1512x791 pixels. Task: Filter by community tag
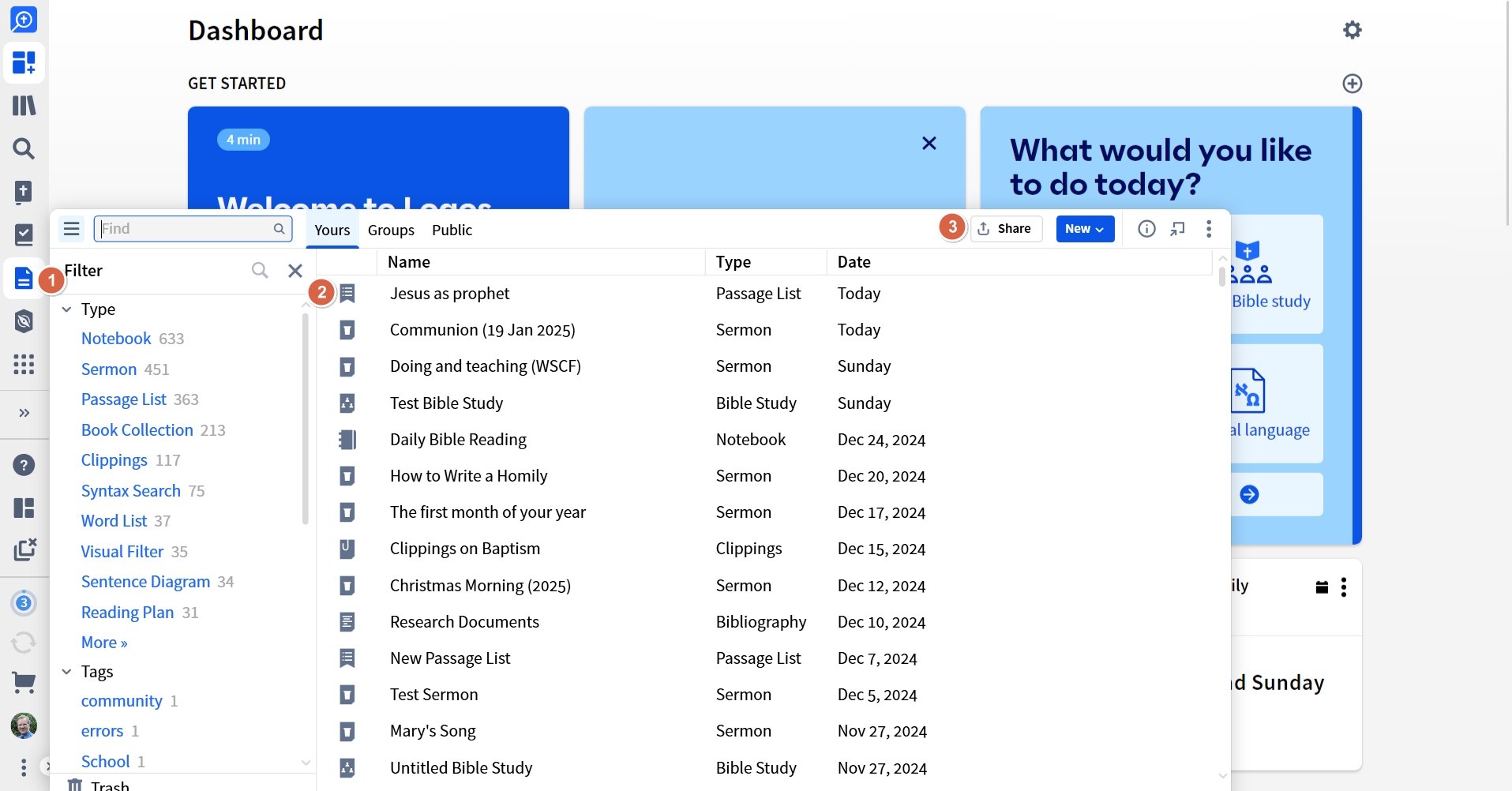coord(122,701)
